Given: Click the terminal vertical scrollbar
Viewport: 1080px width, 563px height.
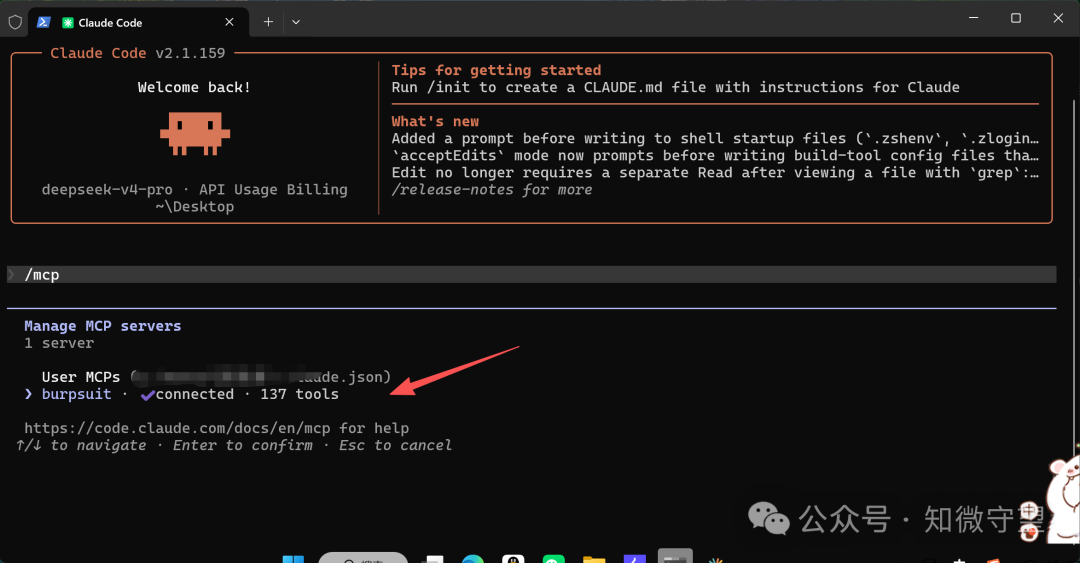Looking at the screenshot, I should click(1075, 276).
